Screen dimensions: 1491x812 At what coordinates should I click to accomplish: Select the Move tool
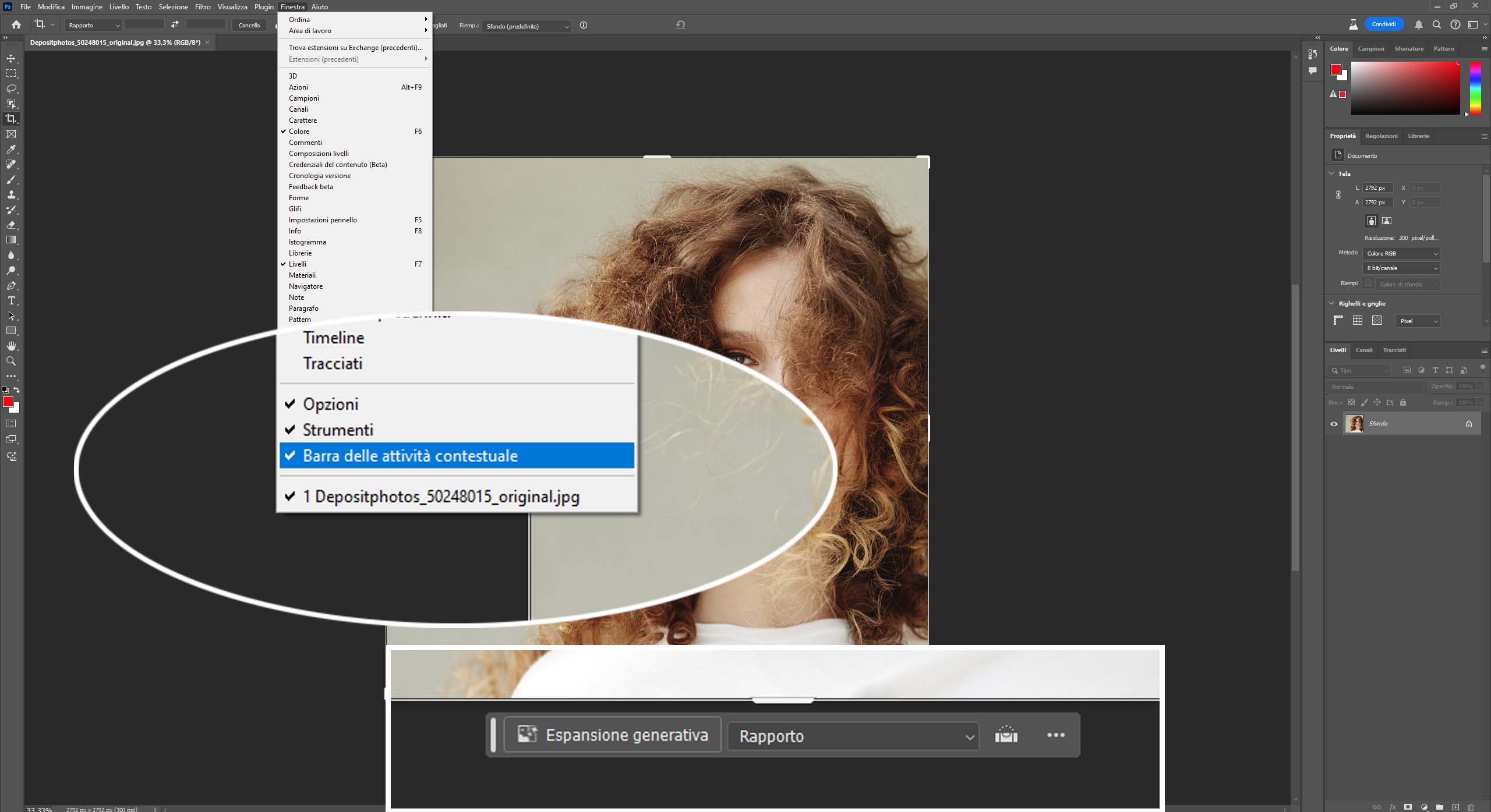pyautogui.click(x=11, y=59)
